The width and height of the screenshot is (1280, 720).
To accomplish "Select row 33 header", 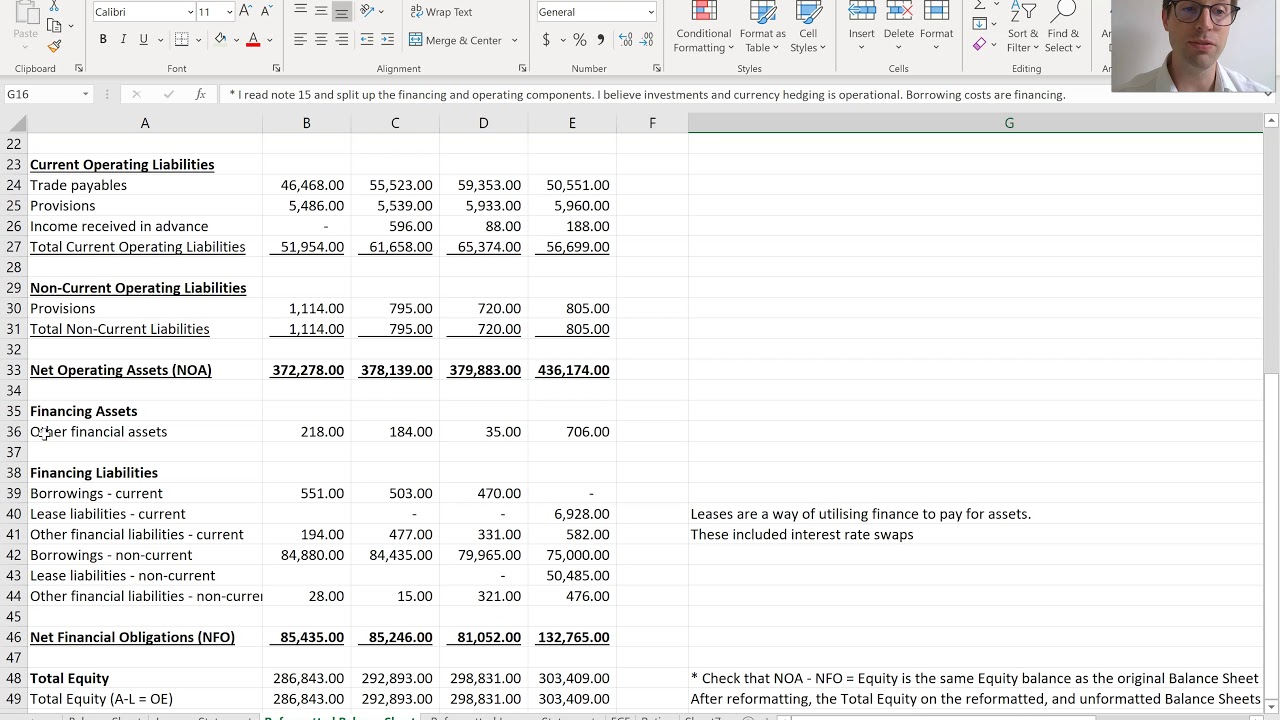I will coord(13,370).
